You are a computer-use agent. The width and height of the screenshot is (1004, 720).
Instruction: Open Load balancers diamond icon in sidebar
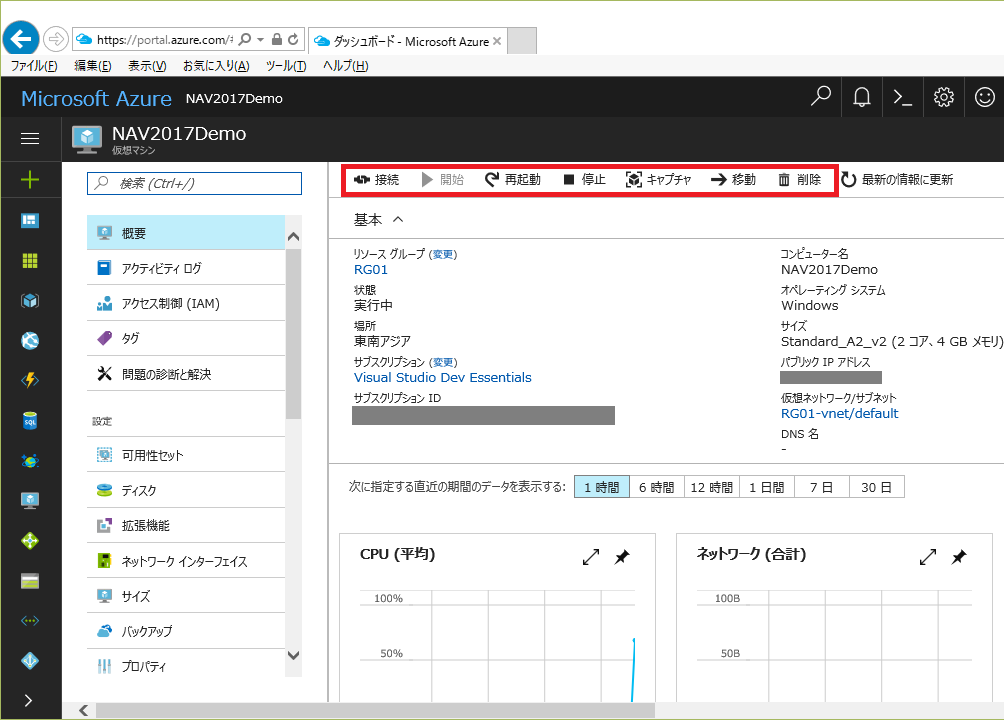(30, 541)
